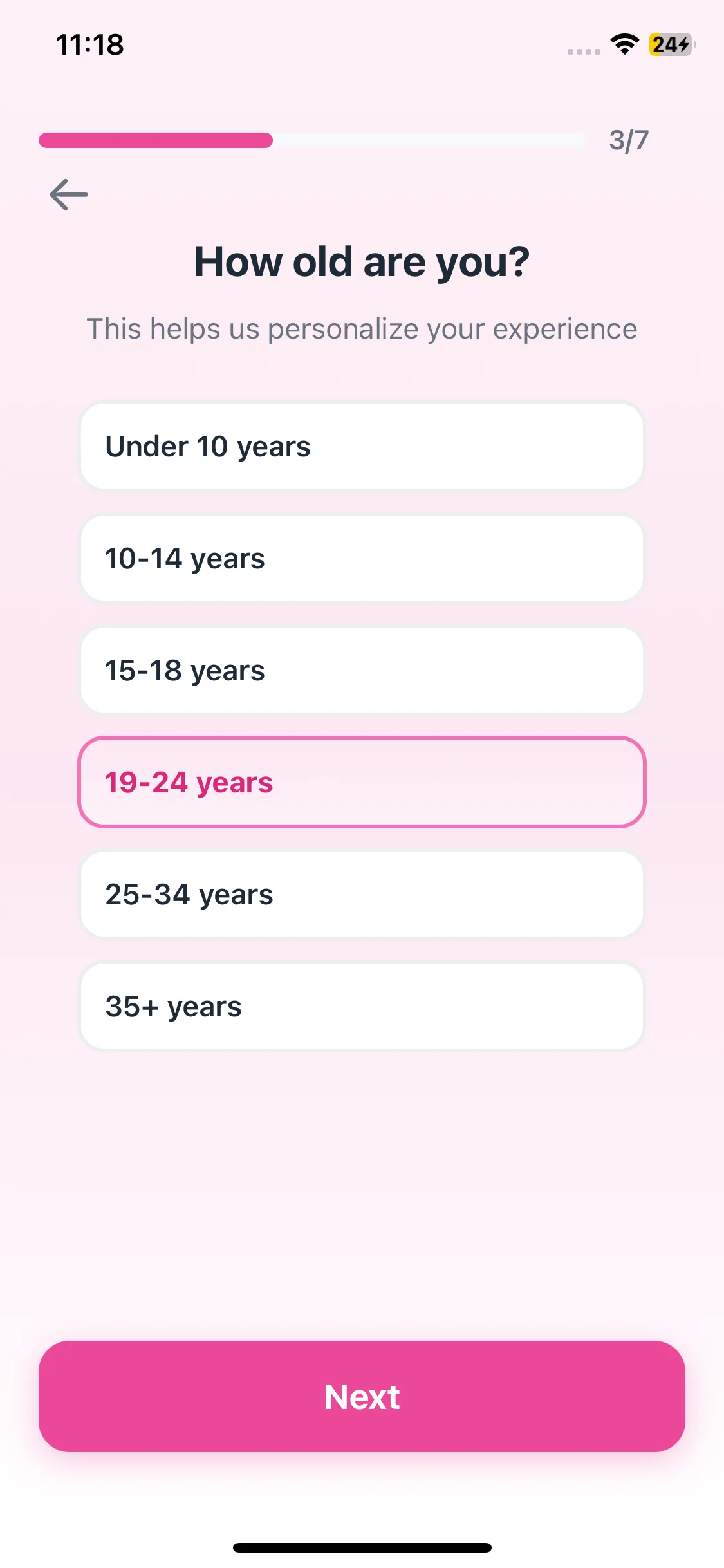The height and width of the screenshot is (1568, 724).
Task: Choose the 10-14 years age range
Action: [x=362, y=558]
